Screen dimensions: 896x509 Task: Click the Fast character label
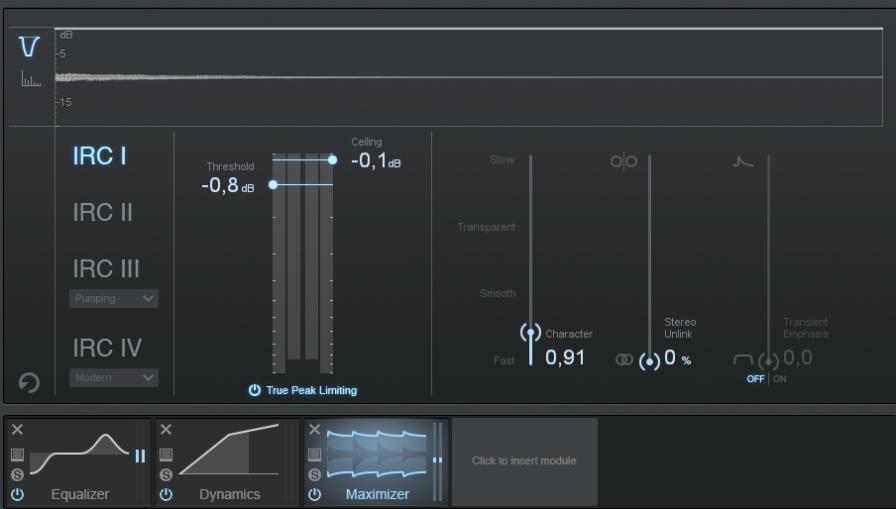(504, 360)
